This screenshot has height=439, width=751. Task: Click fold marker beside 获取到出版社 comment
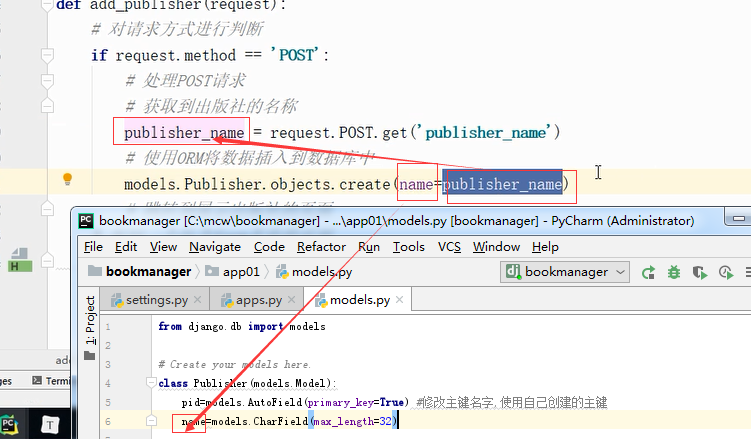pos(47,105)
